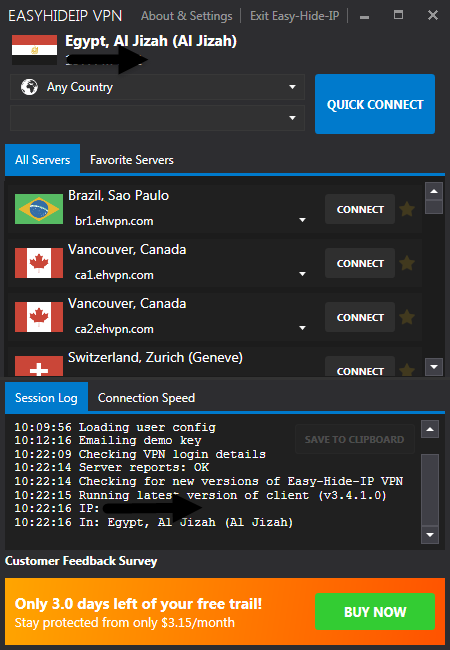450x650 pixels.
Task: Maximize the EasyHideIP window
Action: tap(399, 15)
